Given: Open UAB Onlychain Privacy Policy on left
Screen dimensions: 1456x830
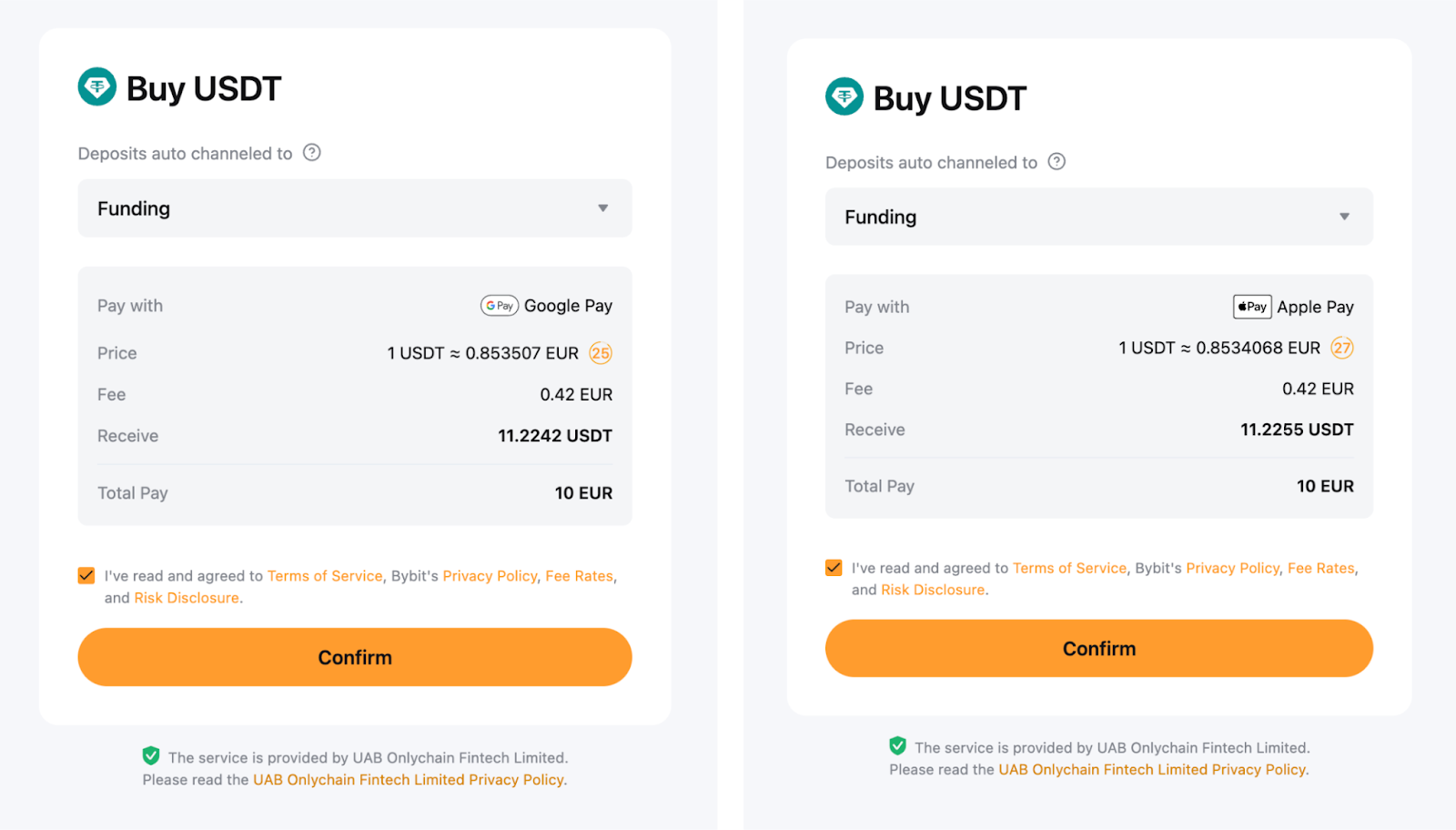Looking at the screenshot, I should (x=409, y=780).
